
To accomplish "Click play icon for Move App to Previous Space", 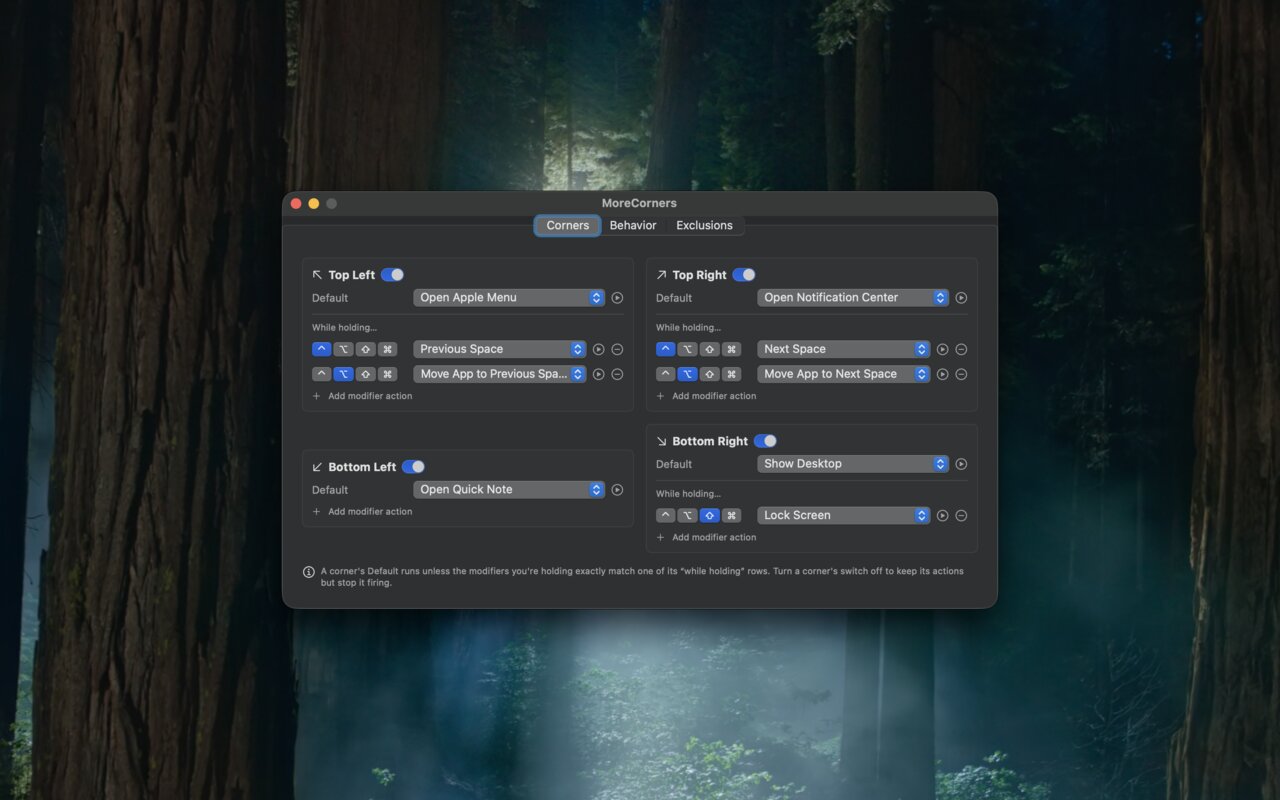I will tap(598, 374).
